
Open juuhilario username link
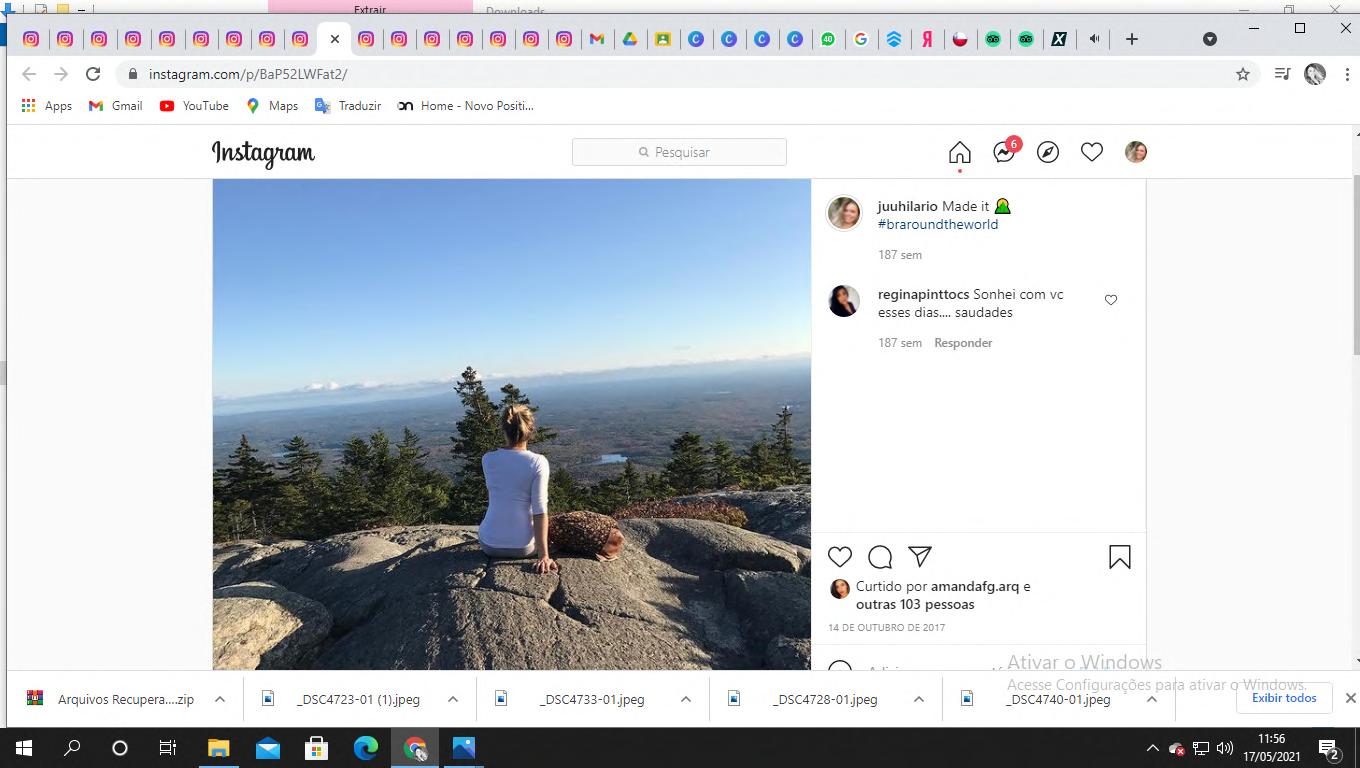point(908,206)
